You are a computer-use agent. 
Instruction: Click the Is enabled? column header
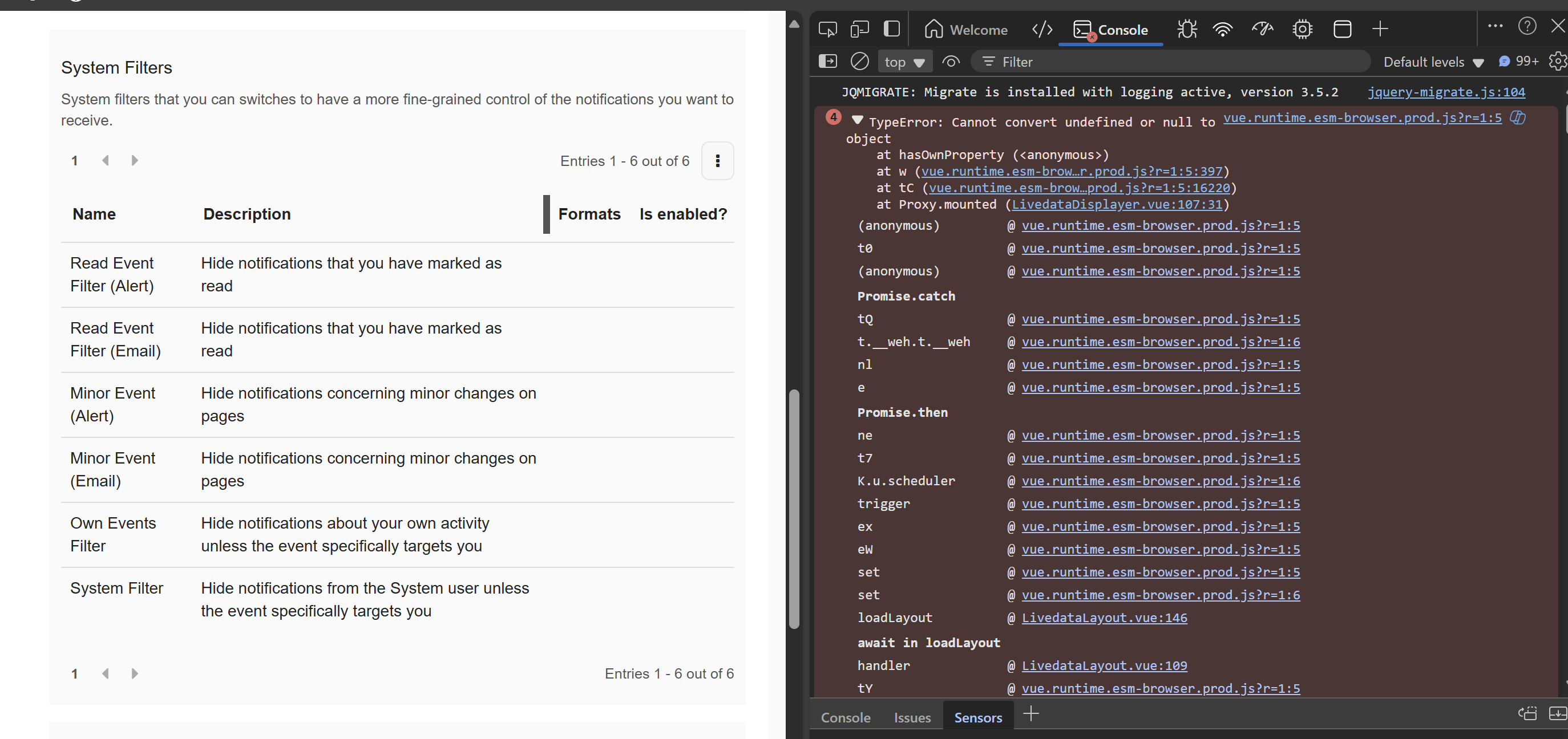[683, 214]
